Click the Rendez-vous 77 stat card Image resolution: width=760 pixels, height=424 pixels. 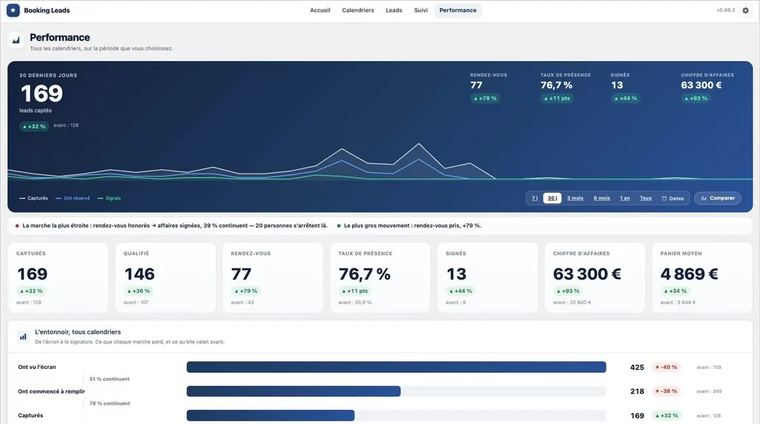(x=272, y=278)
